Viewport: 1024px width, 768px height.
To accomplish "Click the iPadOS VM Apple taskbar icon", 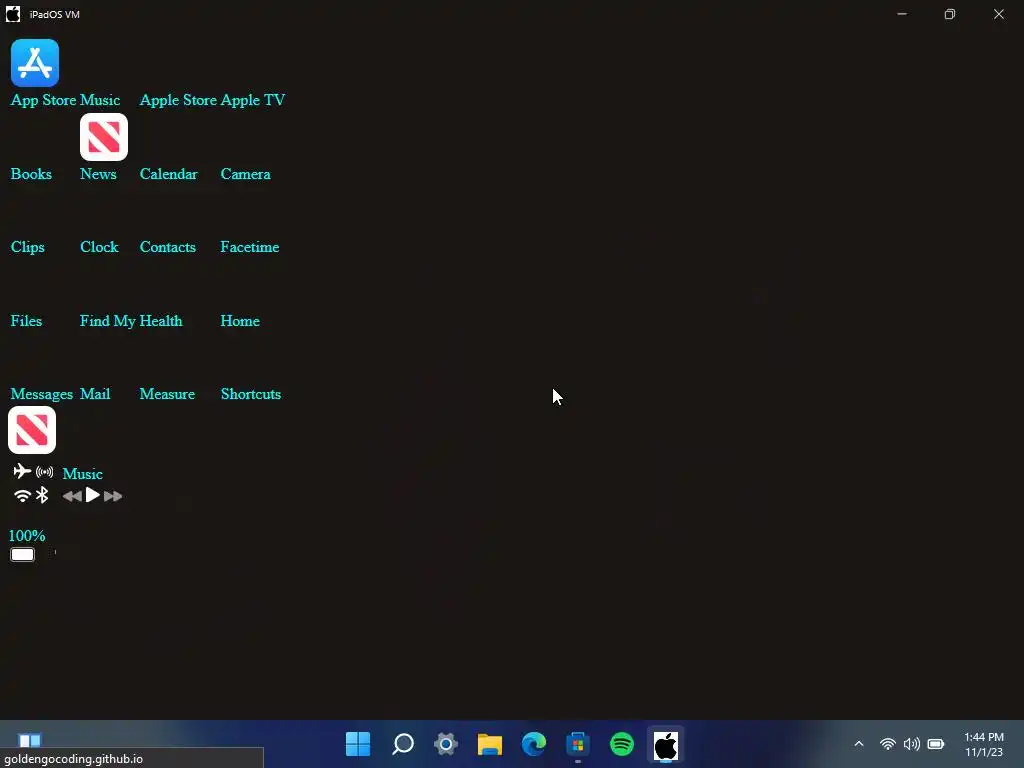I will [665, 744].
